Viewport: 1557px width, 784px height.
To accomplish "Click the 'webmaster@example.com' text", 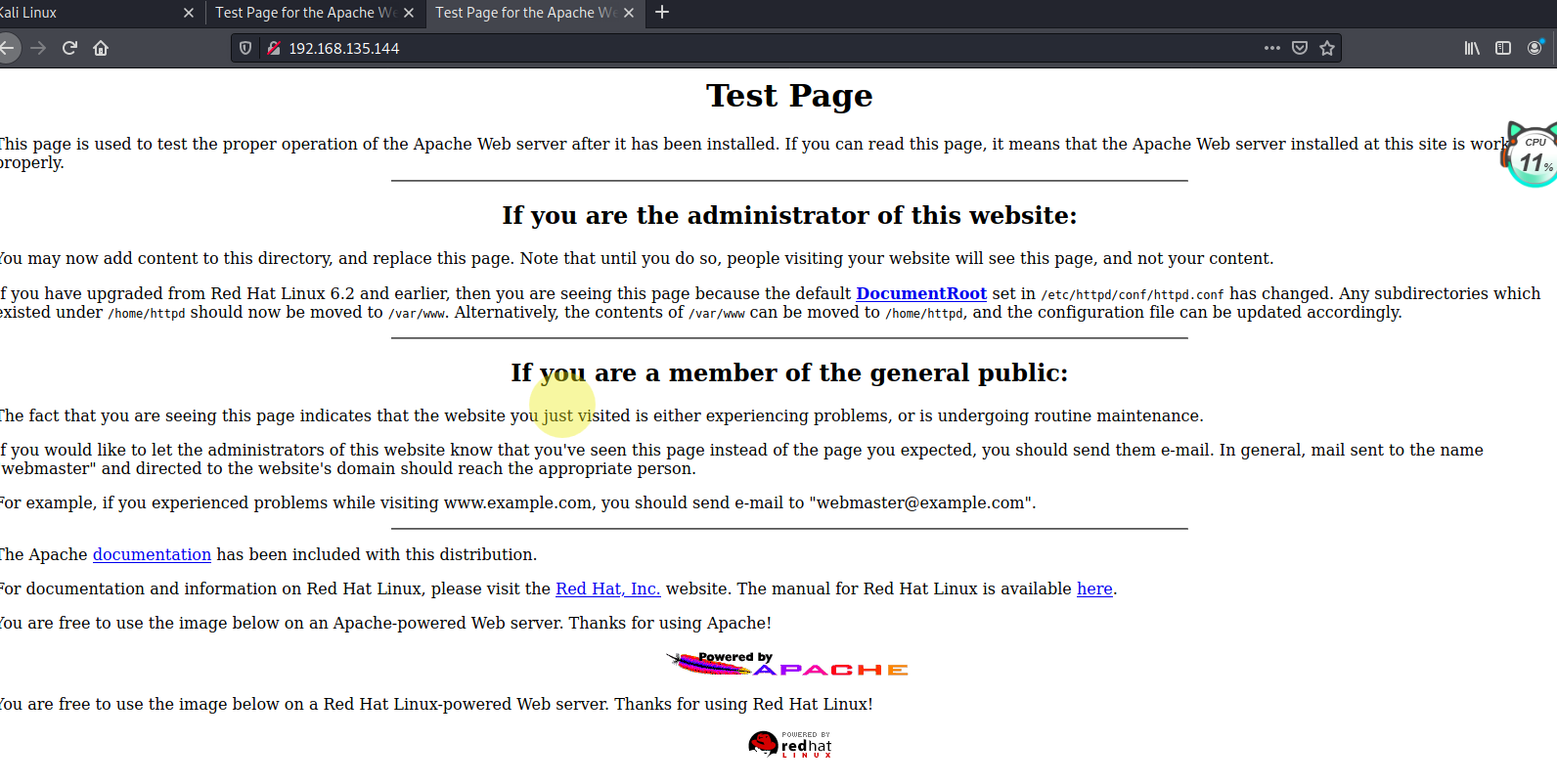I will click(x=920, y=502).
